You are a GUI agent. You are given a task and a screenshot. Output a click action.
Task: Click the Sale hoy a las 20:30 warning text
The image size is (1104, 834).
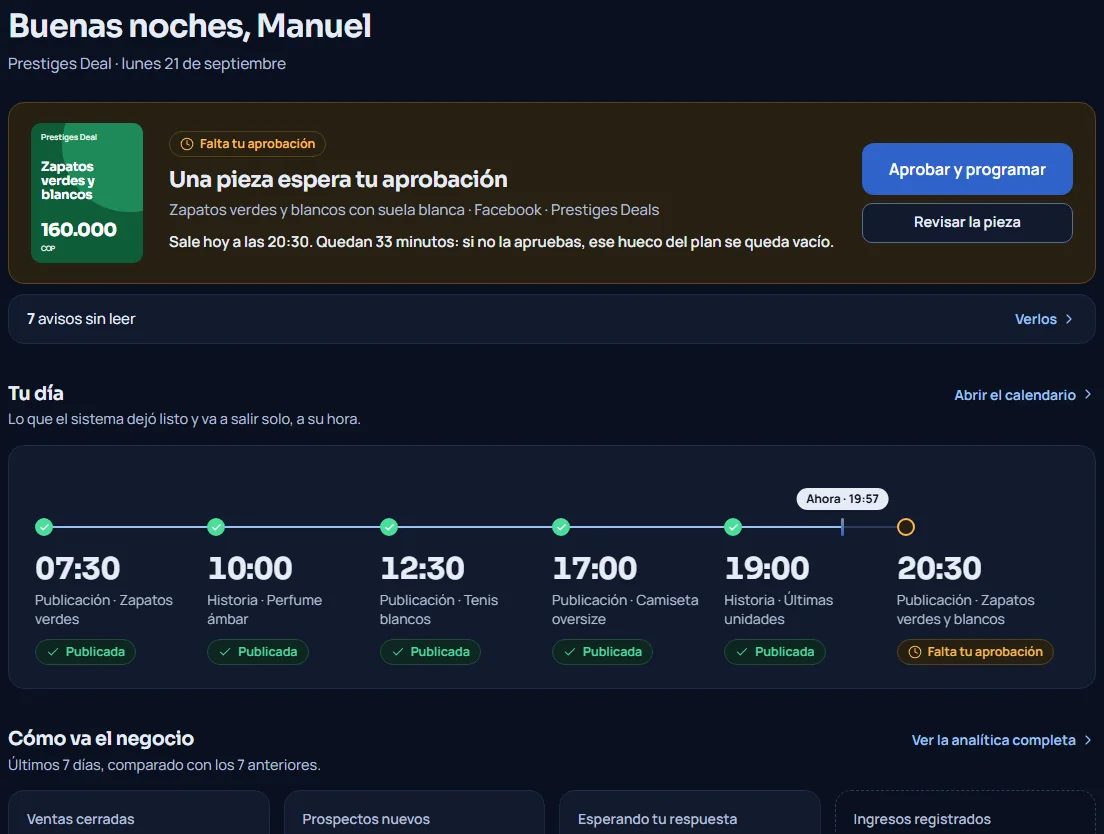[501, 242]
